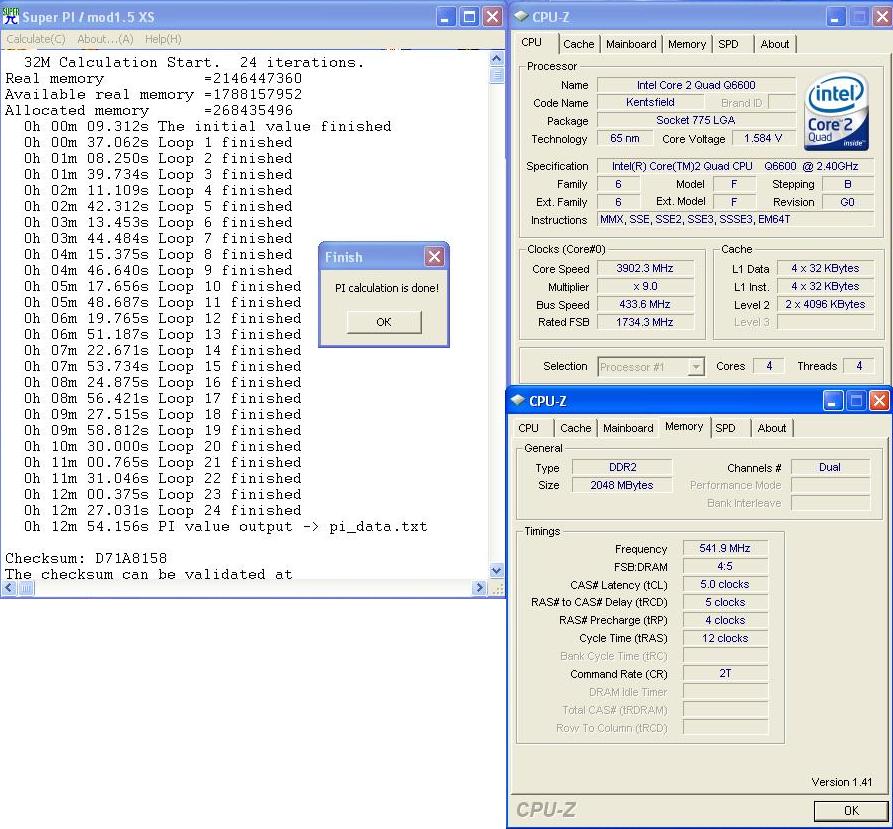Image resolution: width=893 pixels, height=829 pixels.
Task: Open the Calculate(C) menu in Super PI
Action: click(36, 39)
